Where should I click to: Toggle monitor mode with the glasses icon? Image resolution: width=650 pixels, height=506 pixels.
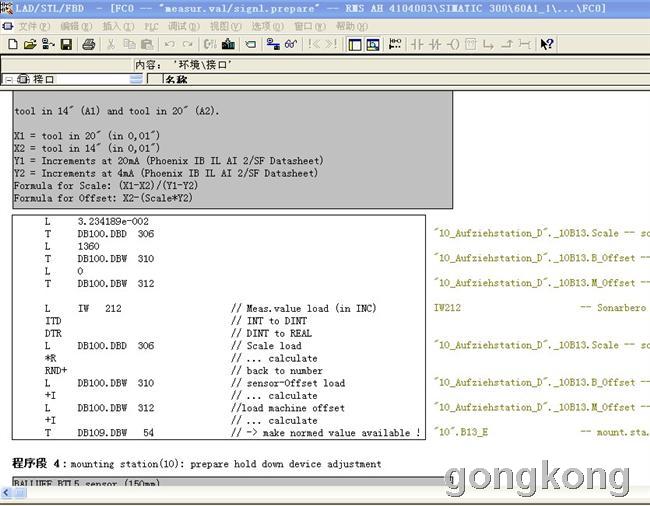(291, 44)
